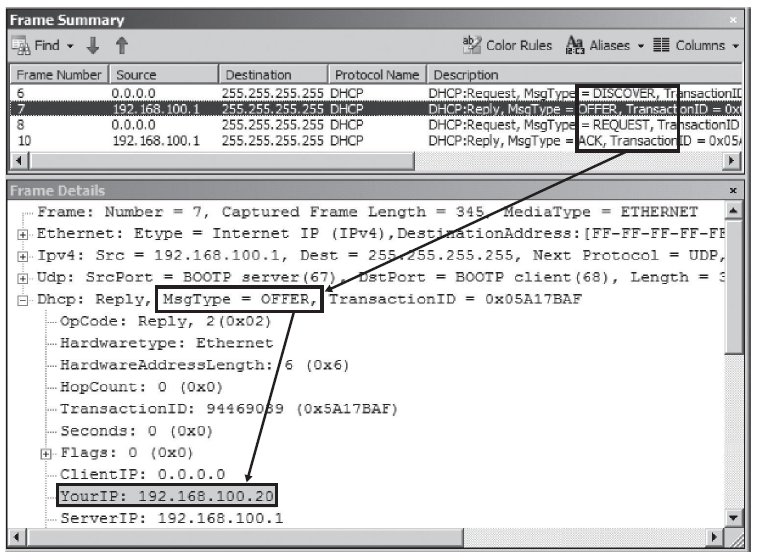
Task: Jump to previous match with the up arrow icon
Action: [122, 45]
